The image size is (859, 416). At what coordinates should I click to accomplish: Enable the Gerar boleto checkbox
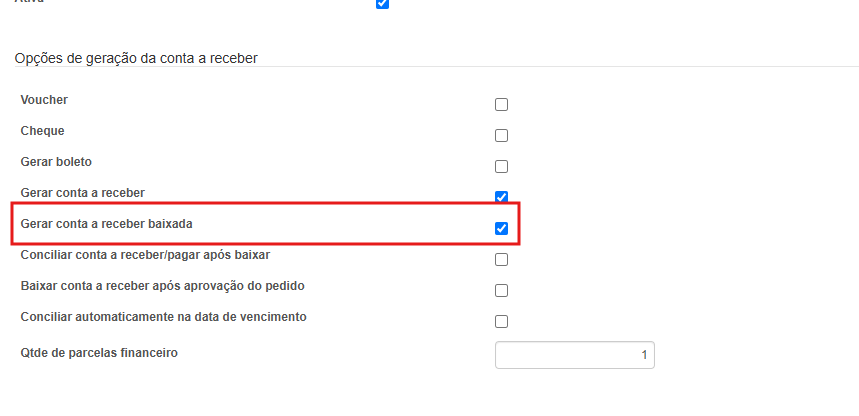(x=502, y=167)
